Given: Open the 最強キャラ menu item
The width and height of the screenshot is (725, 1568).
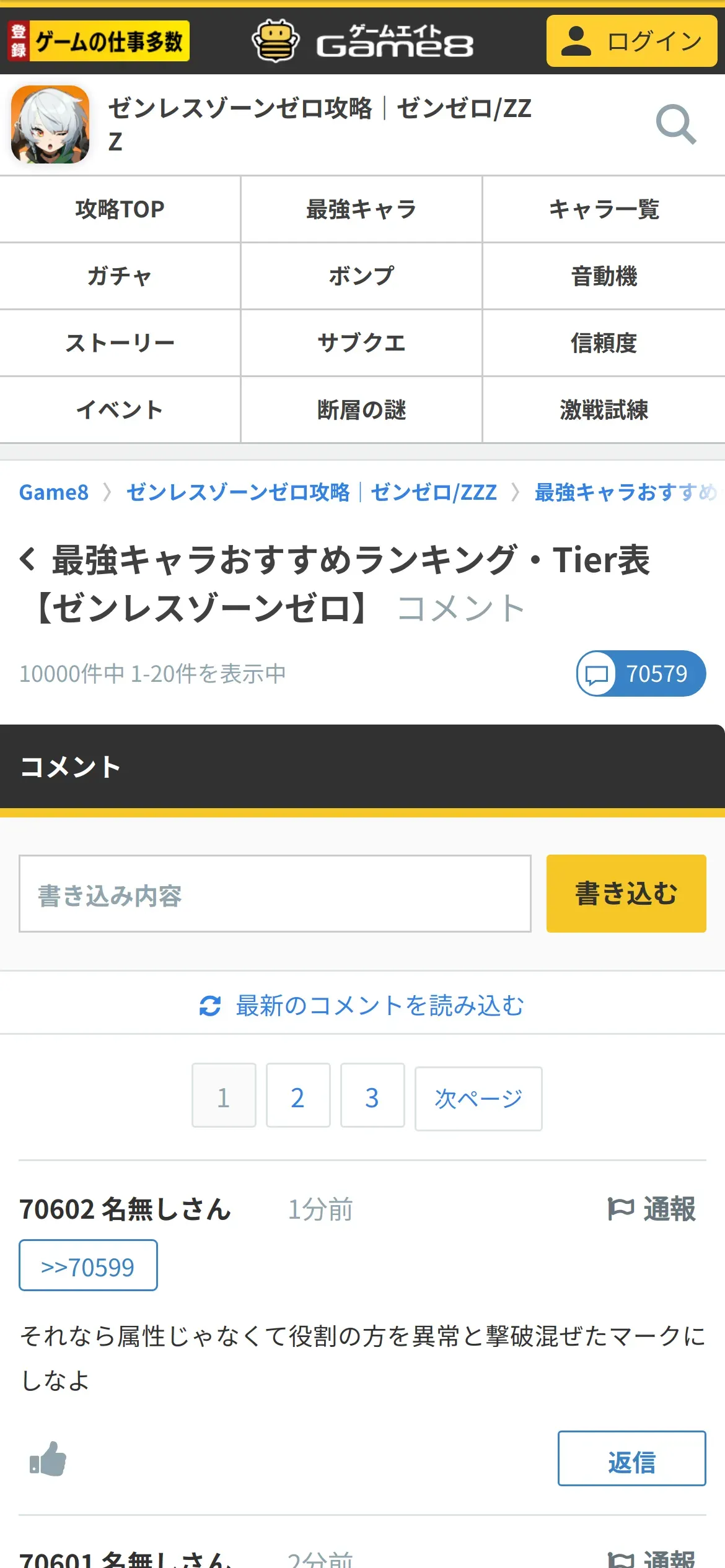Looking at the screenshot, I should [x=361, y=209].
